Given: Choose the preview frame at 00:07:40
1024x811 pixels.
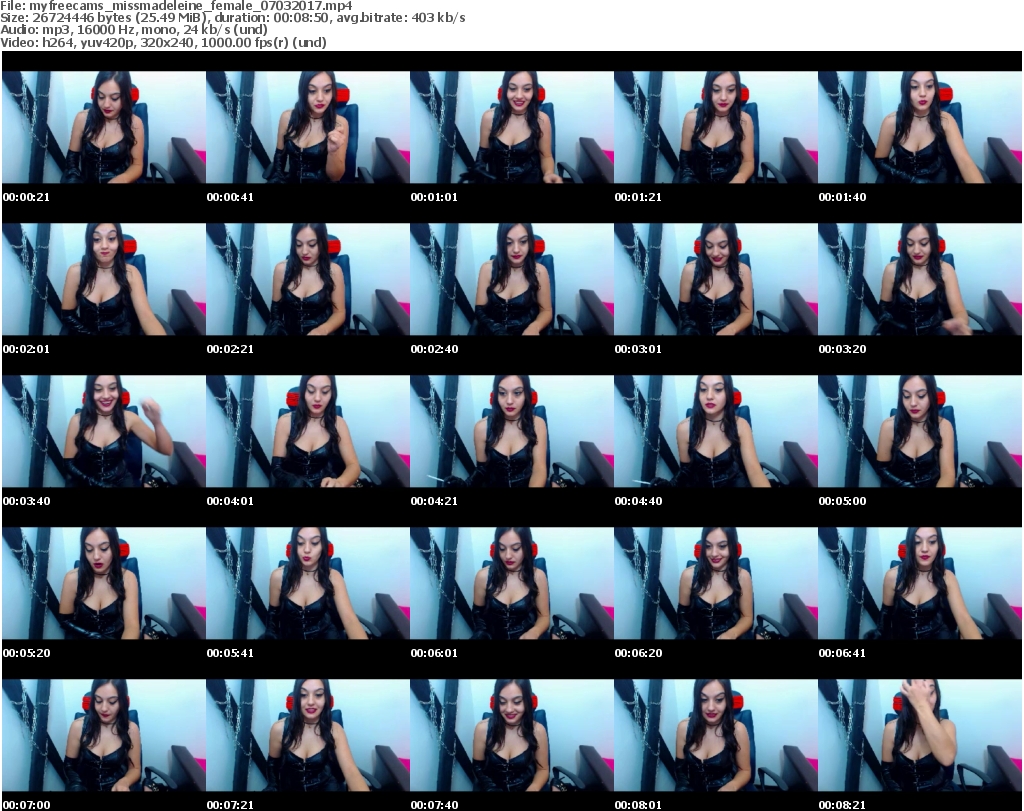Looking at the screenshot, I should click(512, 735).
